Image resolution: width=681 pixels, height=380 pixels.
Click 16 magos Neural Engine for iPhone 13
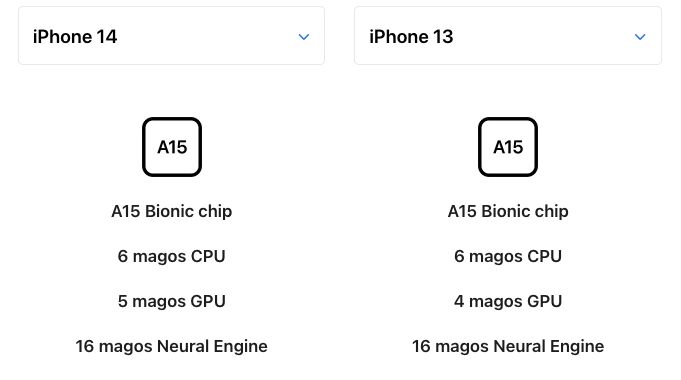pyautogui.click(x=508, y=346)
